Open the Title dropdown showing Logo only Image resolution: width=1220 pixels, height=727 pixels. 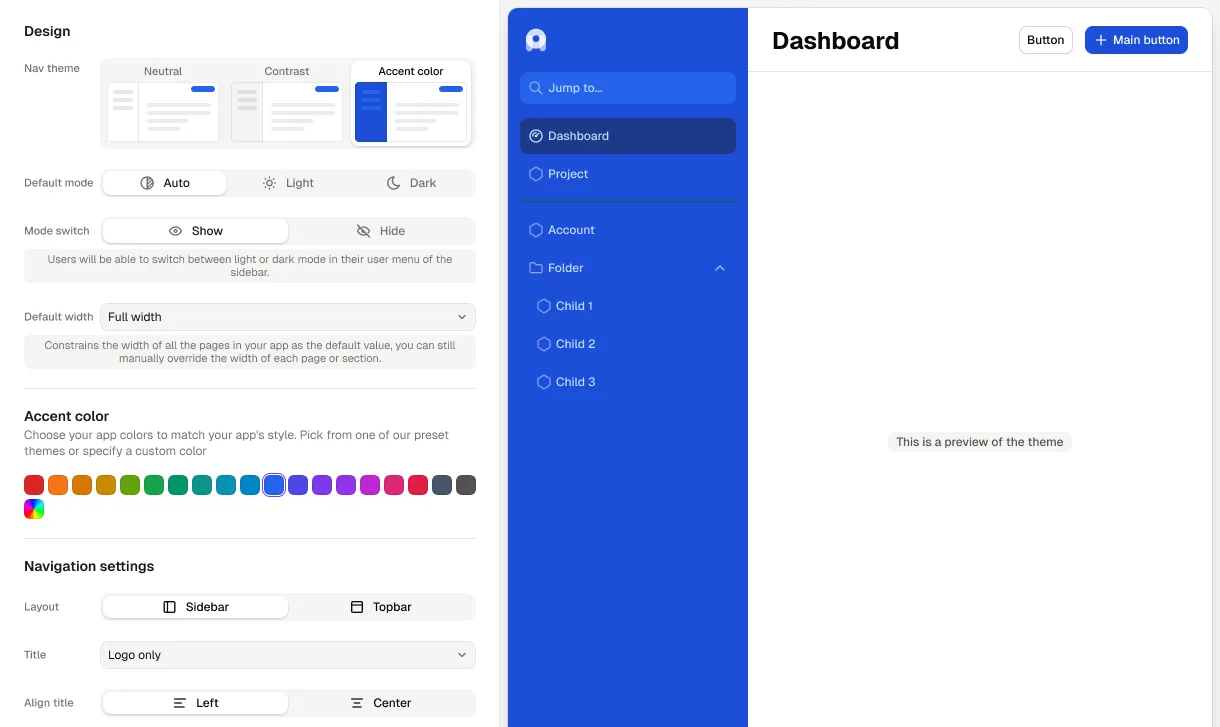click(x=288, y=655)
